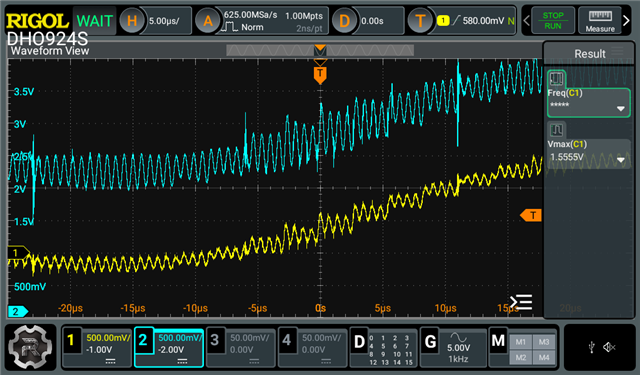Open the navigation gear launcher icon
The height and width of the screenshot is (375, 640).
[x=30, y=347]
